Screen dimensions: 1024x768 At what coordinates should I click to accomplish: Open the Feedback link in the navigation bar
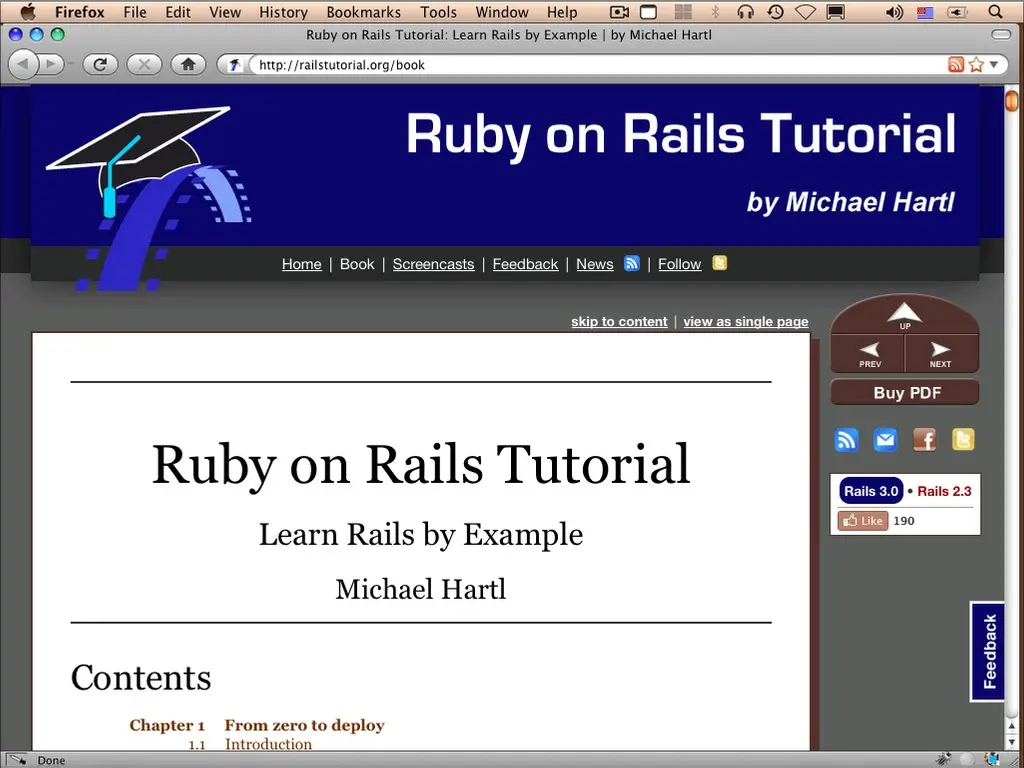[526, 264]
